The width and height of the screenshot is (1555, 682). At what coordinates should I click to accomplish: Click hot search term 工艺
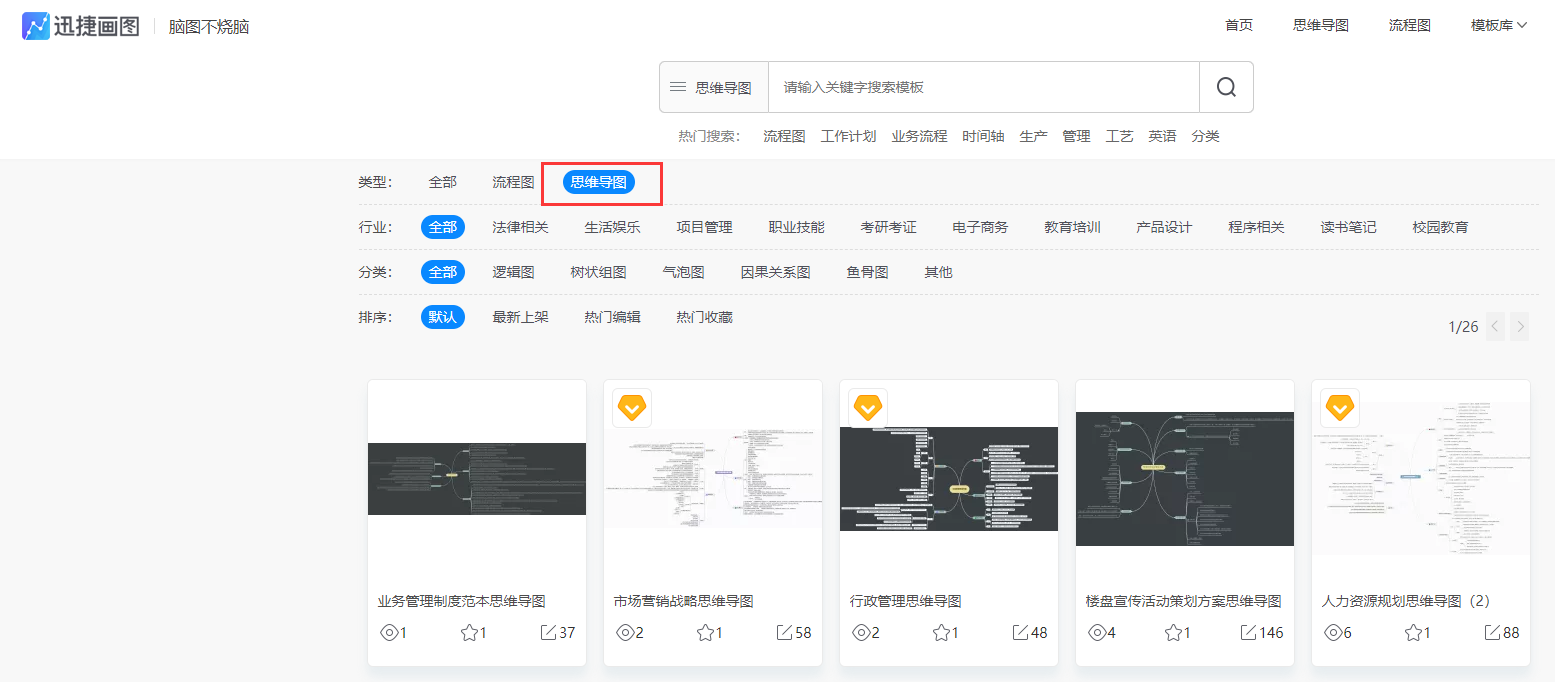pos(1119,136)
